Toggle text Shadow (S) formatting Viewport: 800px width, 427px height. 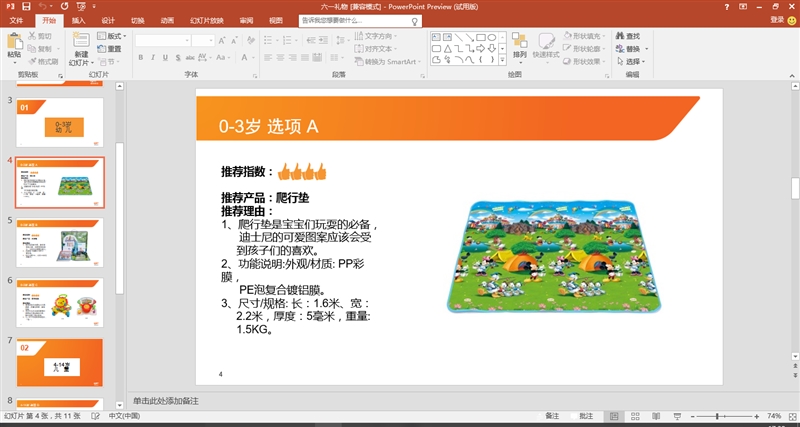[x=178, y=58]
